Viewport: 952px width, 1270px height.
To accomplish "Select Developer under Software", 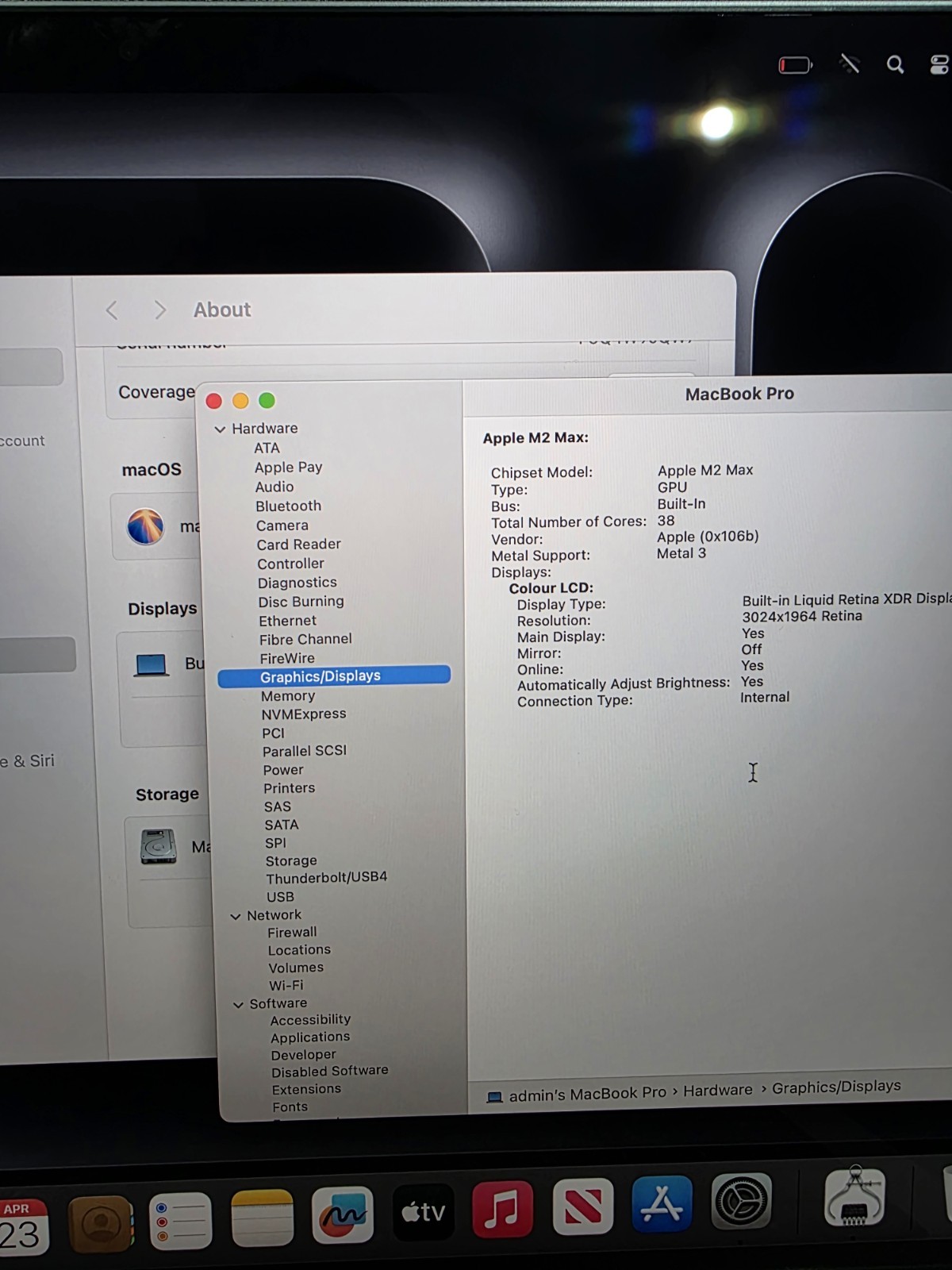I will 303,1055.
